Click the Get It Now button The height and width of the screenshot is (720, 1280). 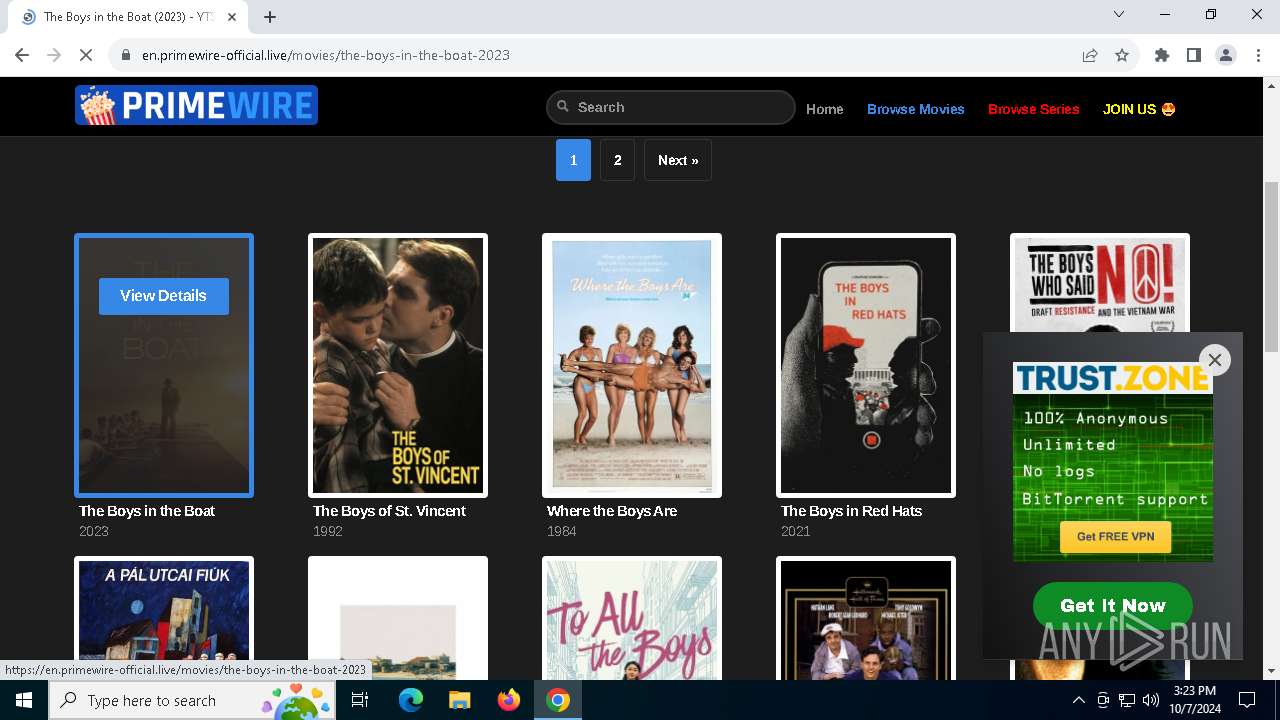(1113, 605)
